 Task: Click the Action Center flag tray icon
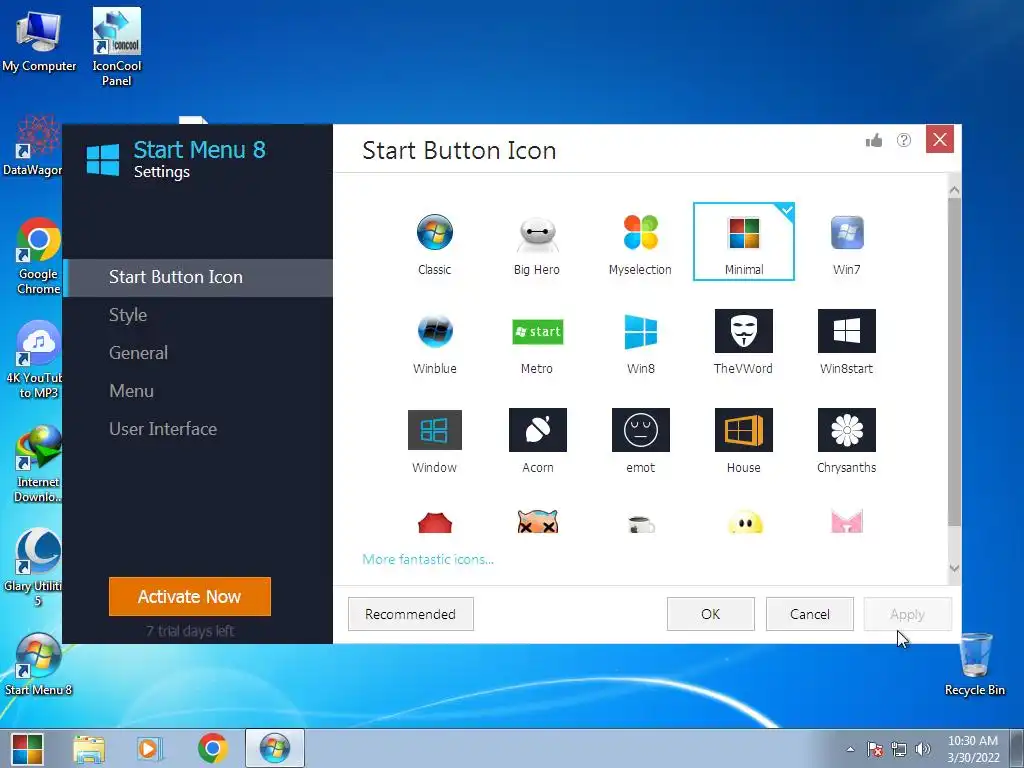tap(875, 749)
